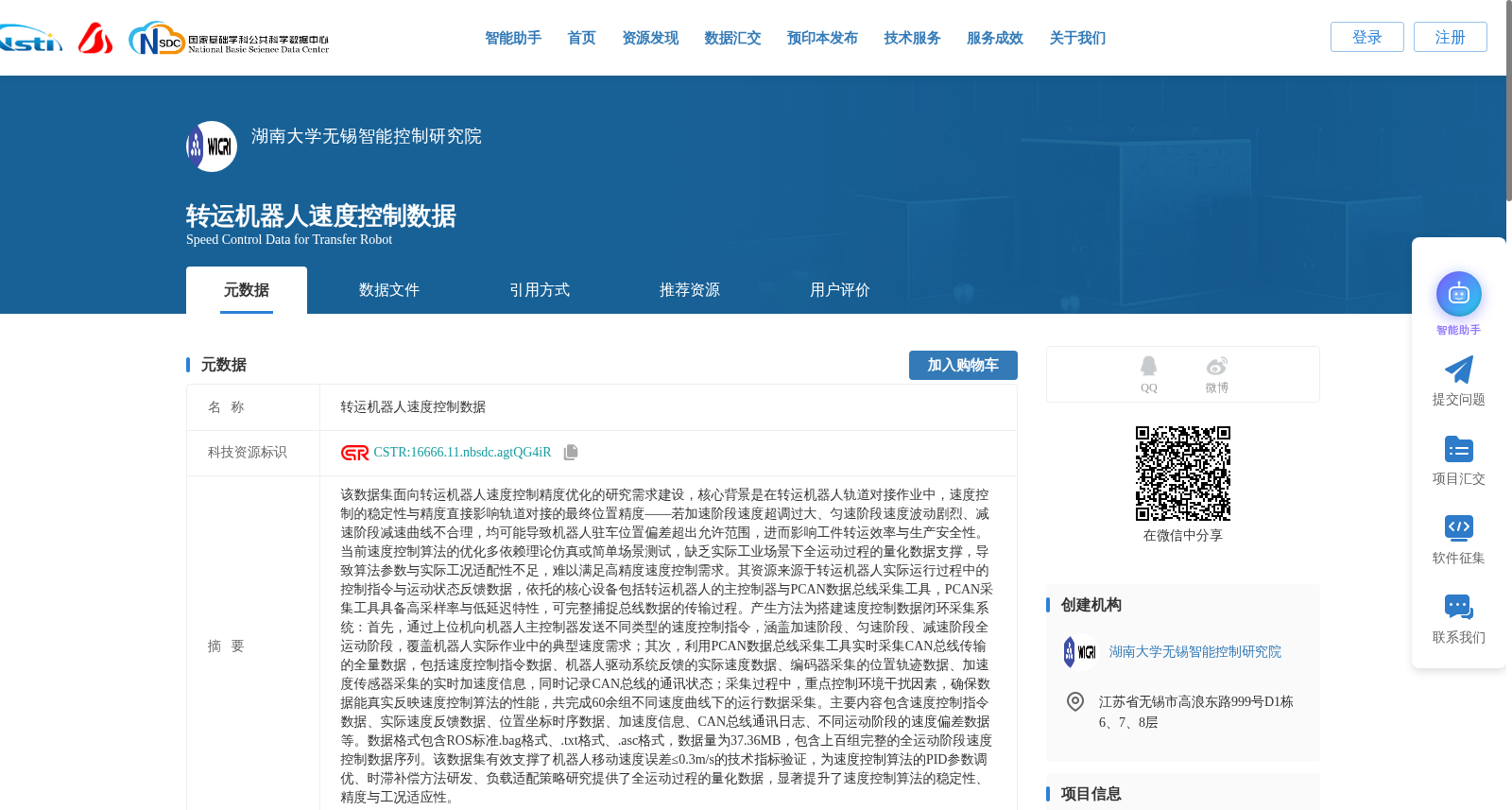Screen dimensions: 1512x810
Task: Open CSTR:16666.11.nbsdc.agtQG4iR identifier link
Action: 462,453
